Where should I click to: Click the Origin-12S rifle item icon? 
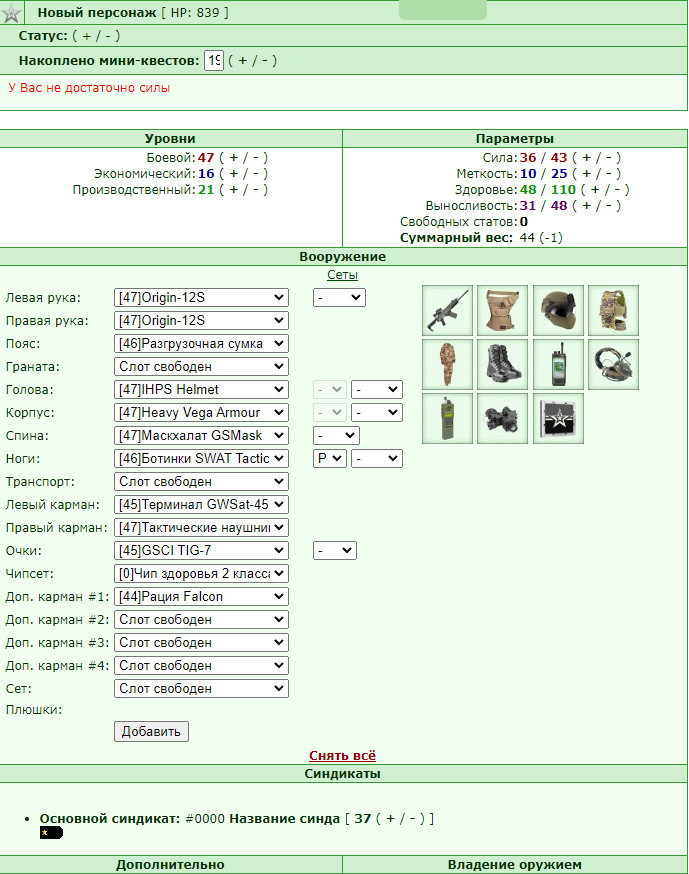[447, 310]
